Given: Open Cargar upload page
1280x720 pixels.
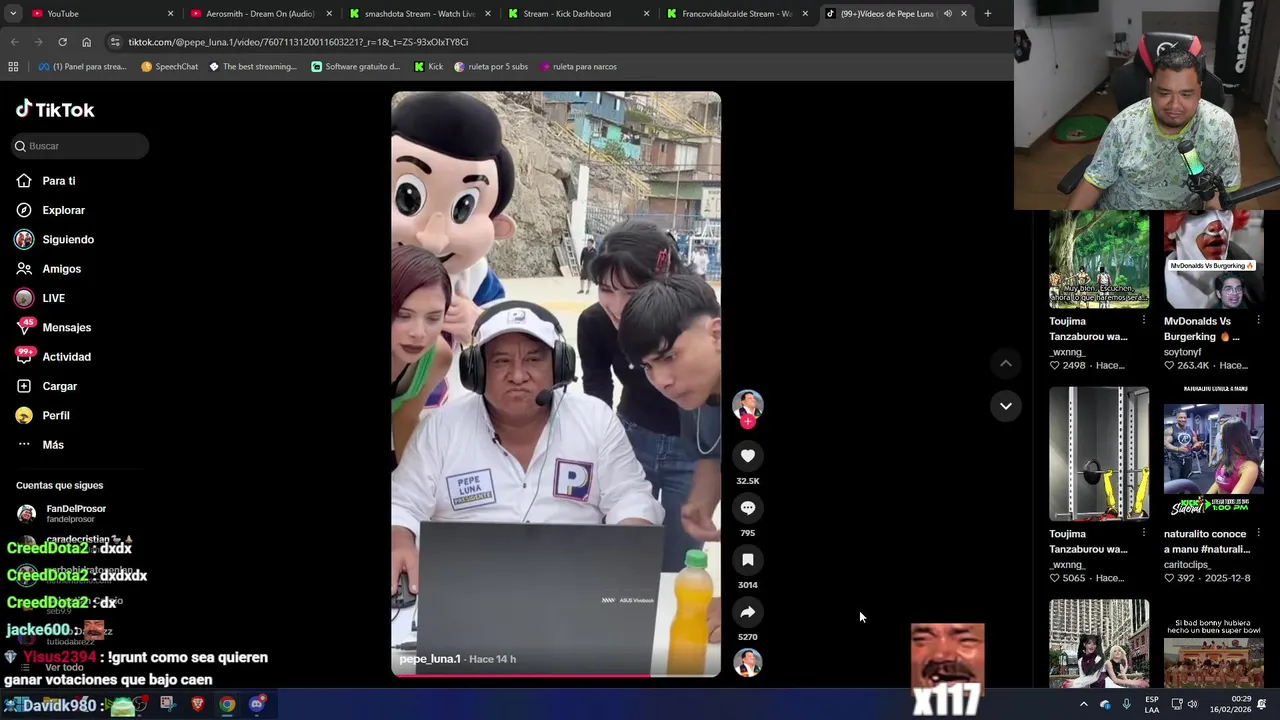Looking at the screenshot, I should tap(59, 386).
